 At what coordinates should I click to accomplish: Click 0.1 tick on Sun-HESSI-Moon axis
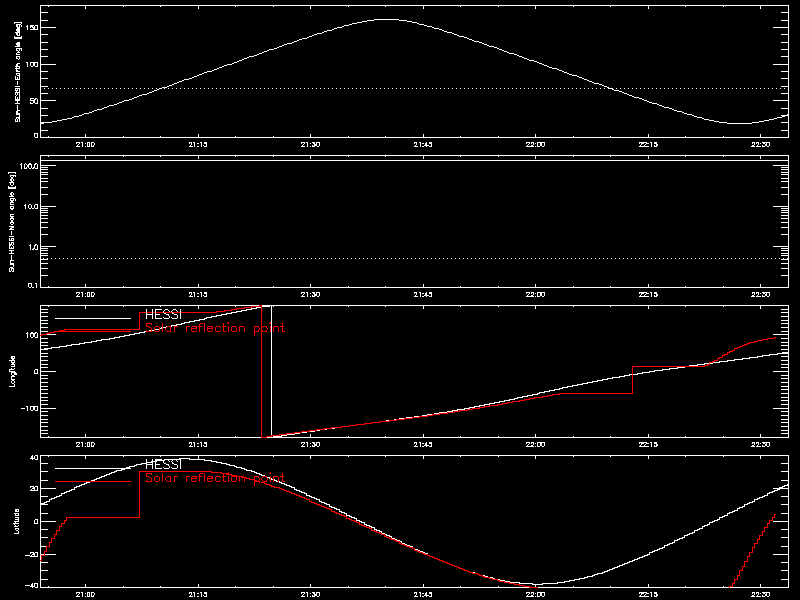click(x=32, y=285)
